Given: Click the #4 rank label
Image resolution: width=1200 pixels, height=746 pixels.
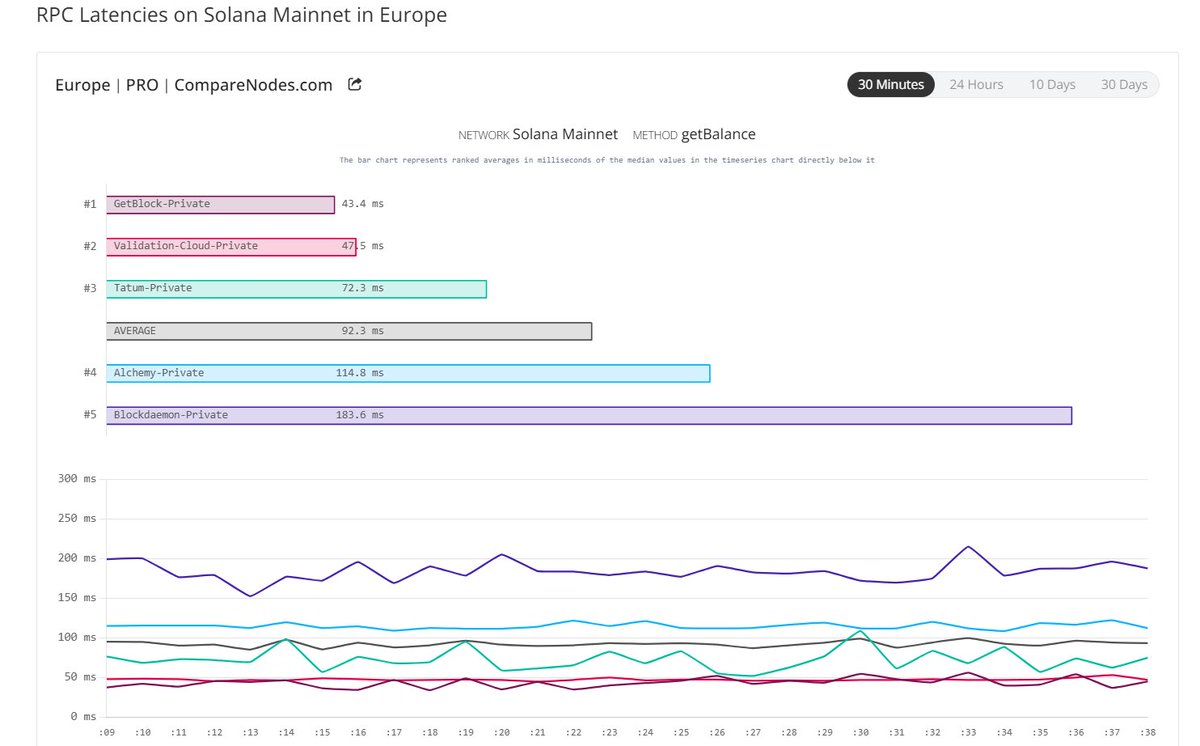Looking at the screenshot, I should [90, 372].
